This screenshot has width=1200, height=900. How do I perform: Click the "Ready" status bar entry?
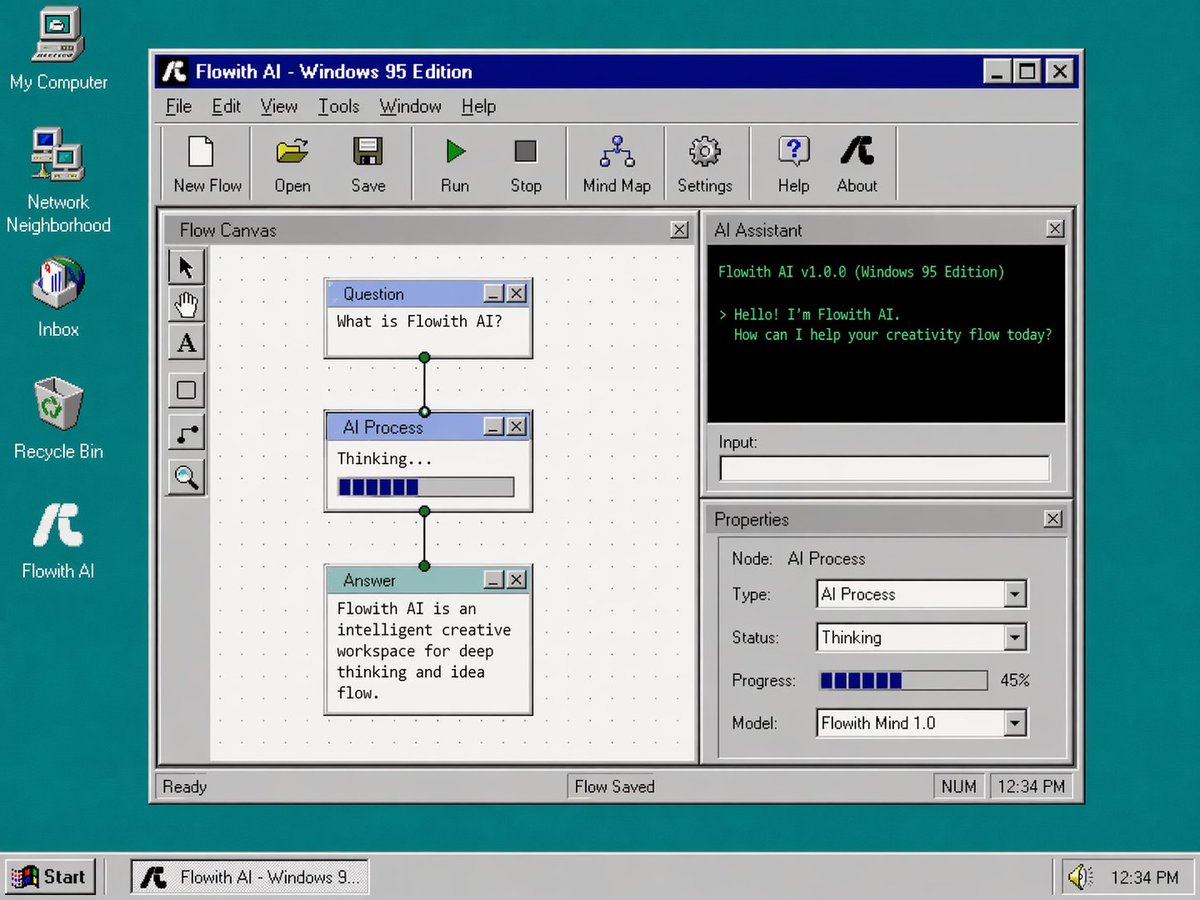(184, 786)
